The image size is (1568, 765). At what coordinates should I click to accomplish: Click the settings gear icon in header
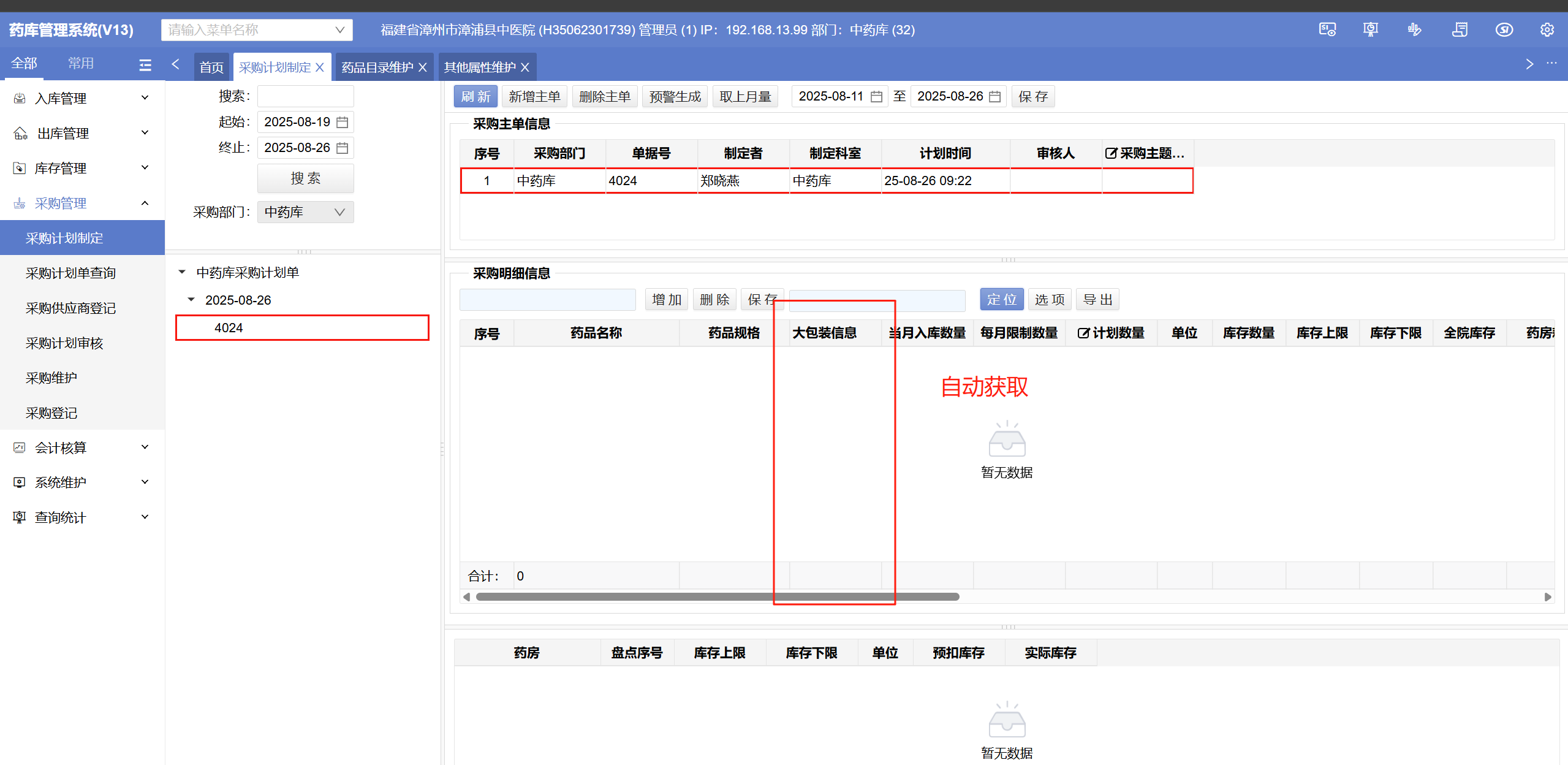click(1547, 30)
